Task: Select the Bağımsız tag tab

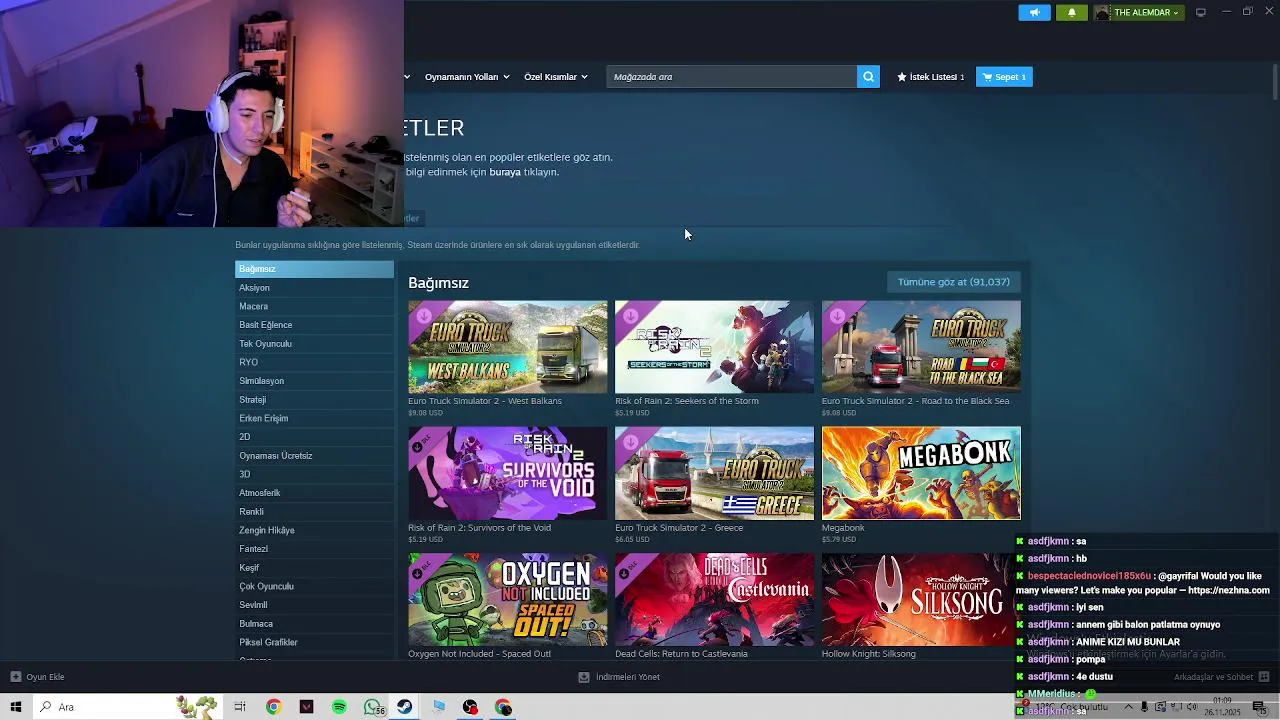Action: (x=314, y=269)
